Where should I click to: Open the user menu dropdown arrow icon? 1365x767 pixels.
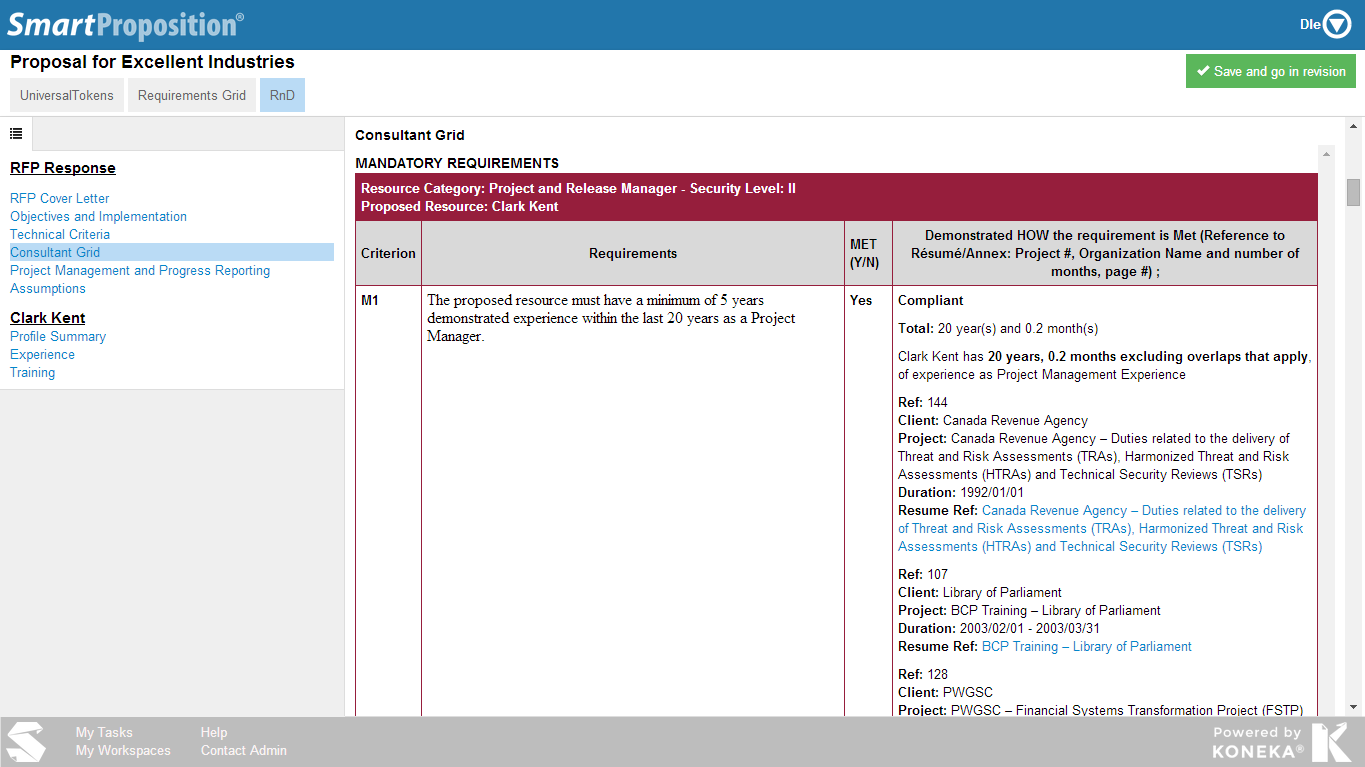click(1338, 25)
